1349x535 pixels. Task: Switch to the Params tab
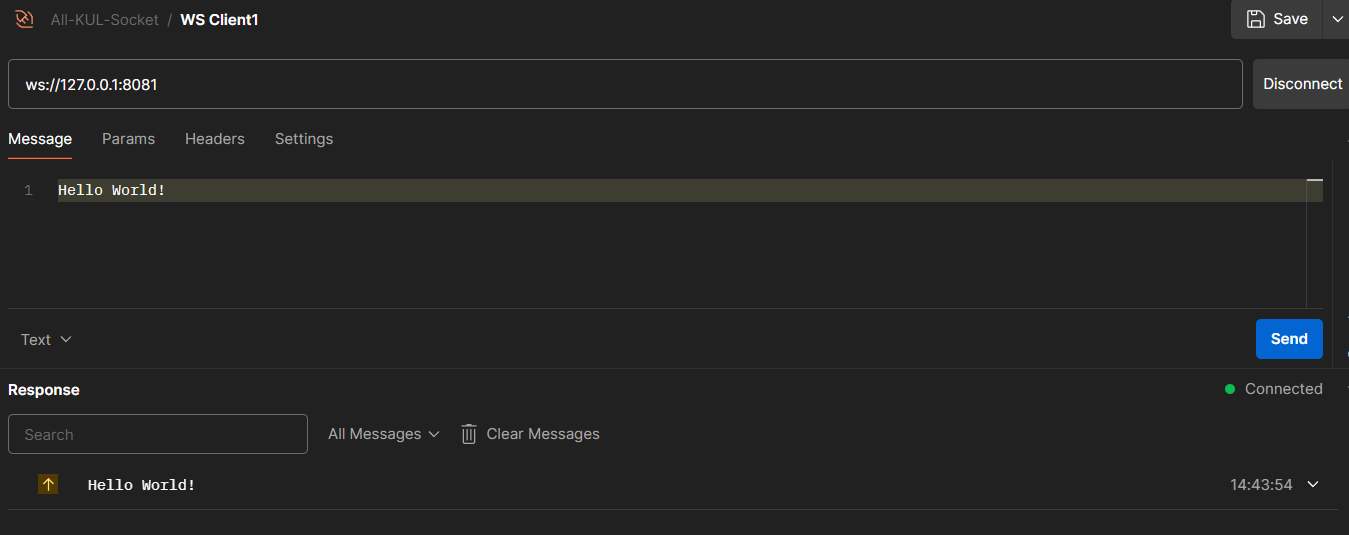tap(128, 139)
